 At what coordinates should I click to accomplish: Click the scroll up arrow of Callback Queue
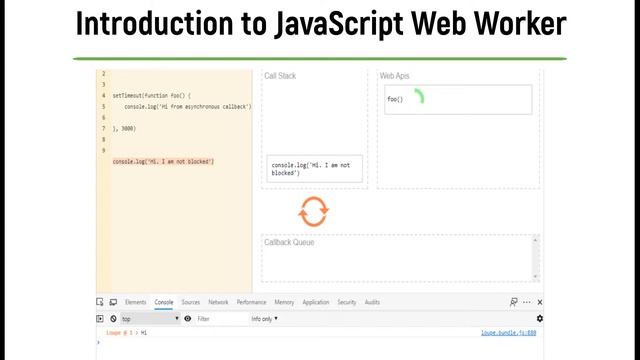point(536,240)
